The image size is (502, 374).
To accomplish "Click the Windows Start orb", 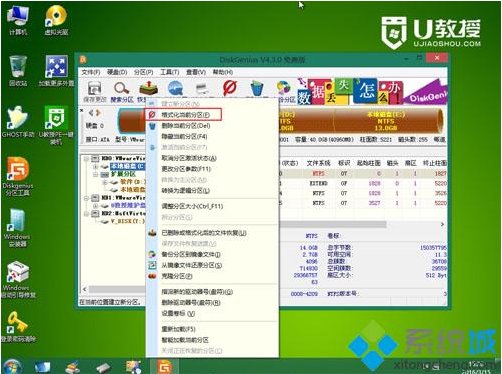I will [11, 366].
